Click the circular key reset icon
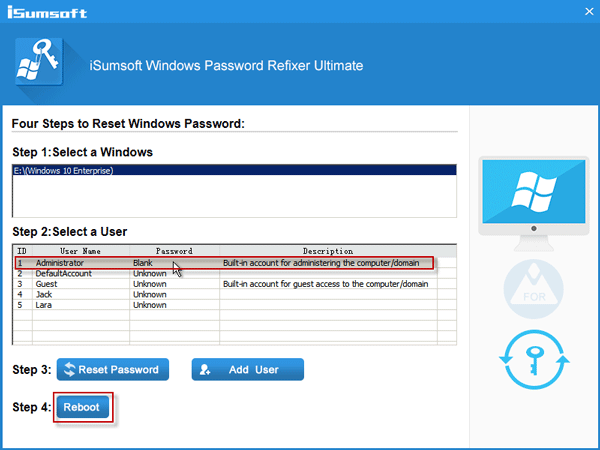Screen dimensions: 600x450 point(534,360)
